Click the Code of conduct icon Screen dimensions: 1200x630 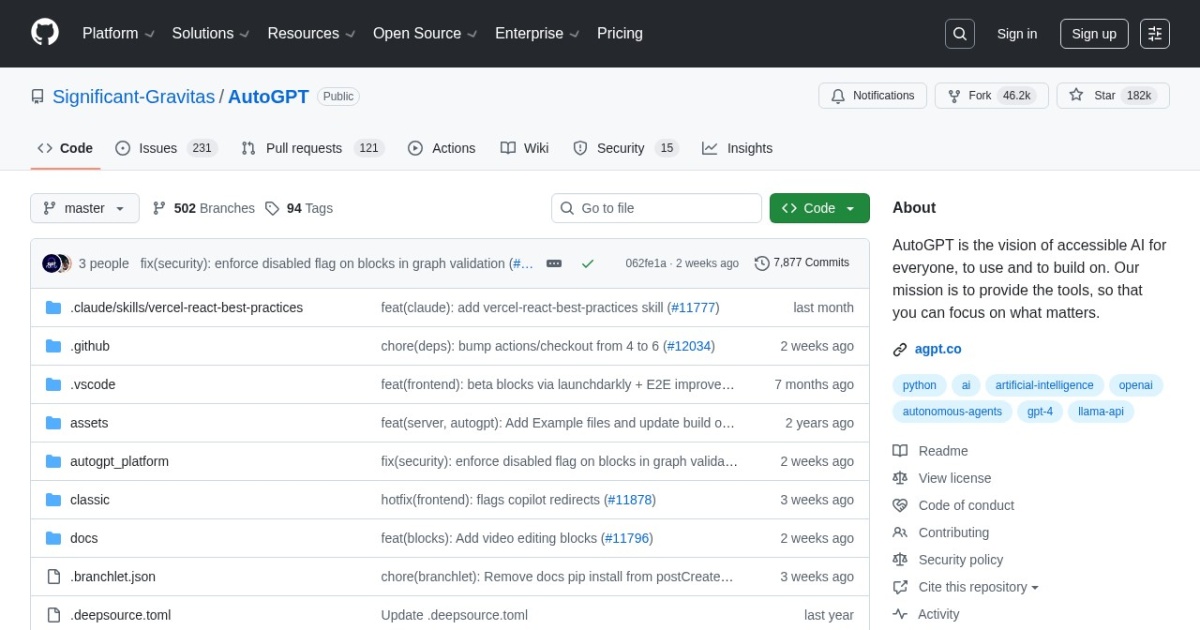pos(901,505)
